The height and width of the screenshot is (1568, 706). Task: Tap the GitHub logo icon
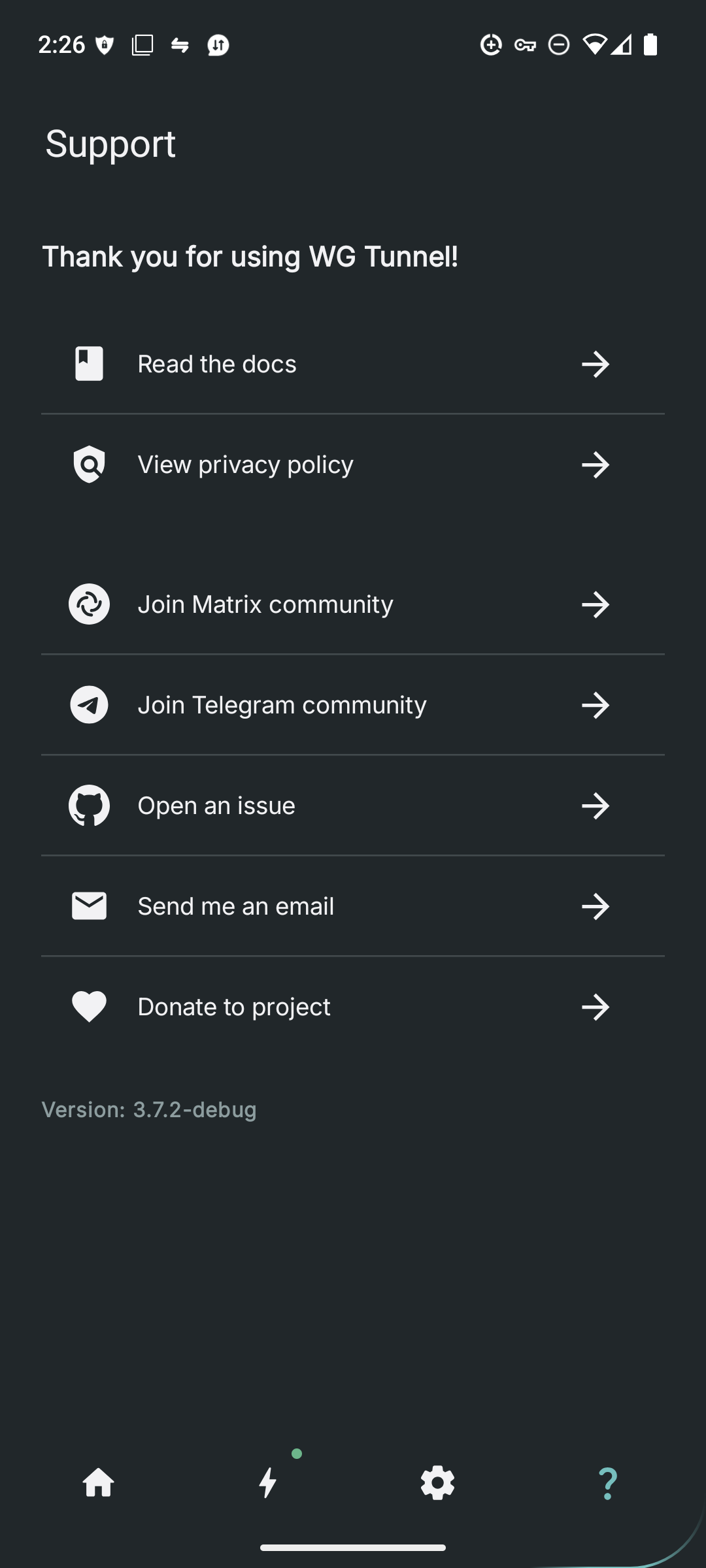pos(89,806)
